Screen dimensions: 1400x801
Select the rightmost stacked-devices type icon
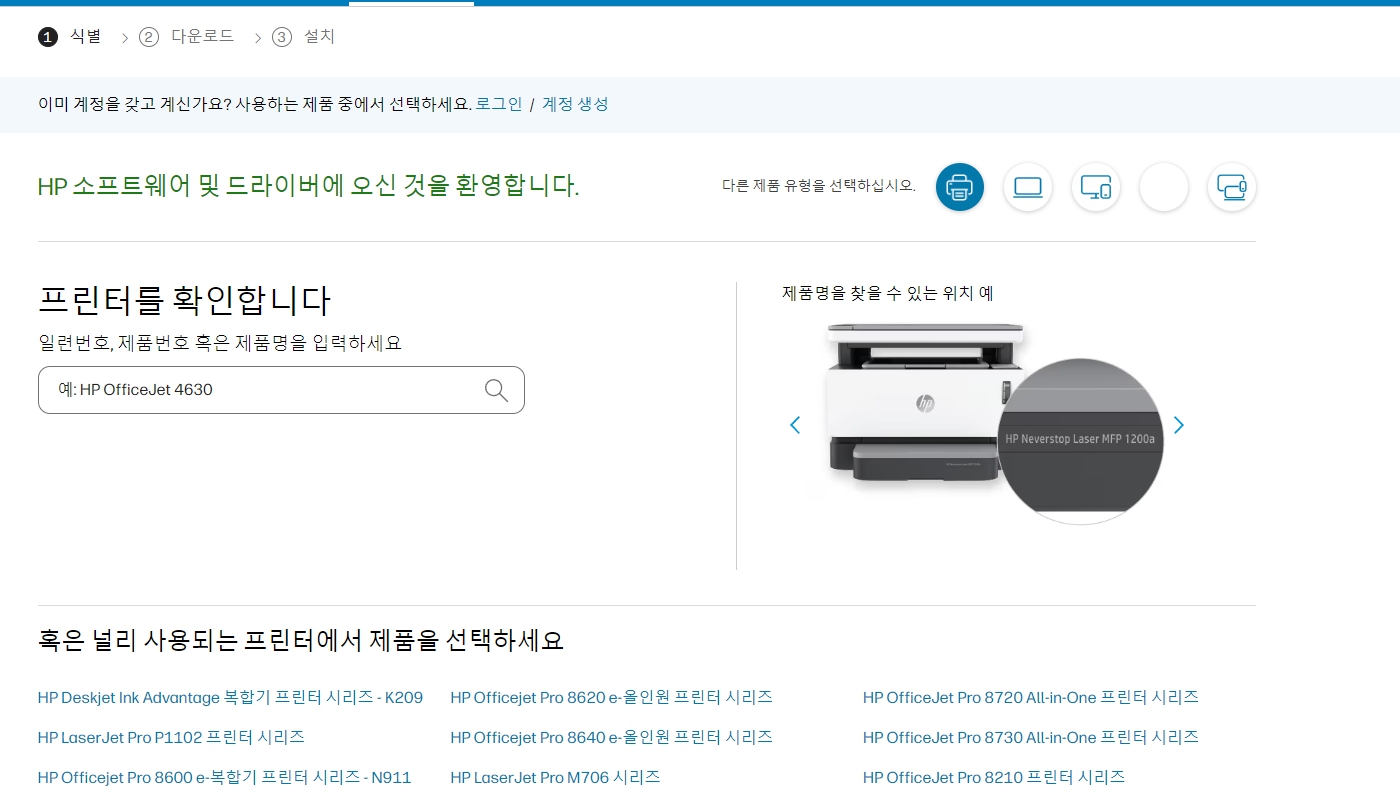click(1231, 187)
